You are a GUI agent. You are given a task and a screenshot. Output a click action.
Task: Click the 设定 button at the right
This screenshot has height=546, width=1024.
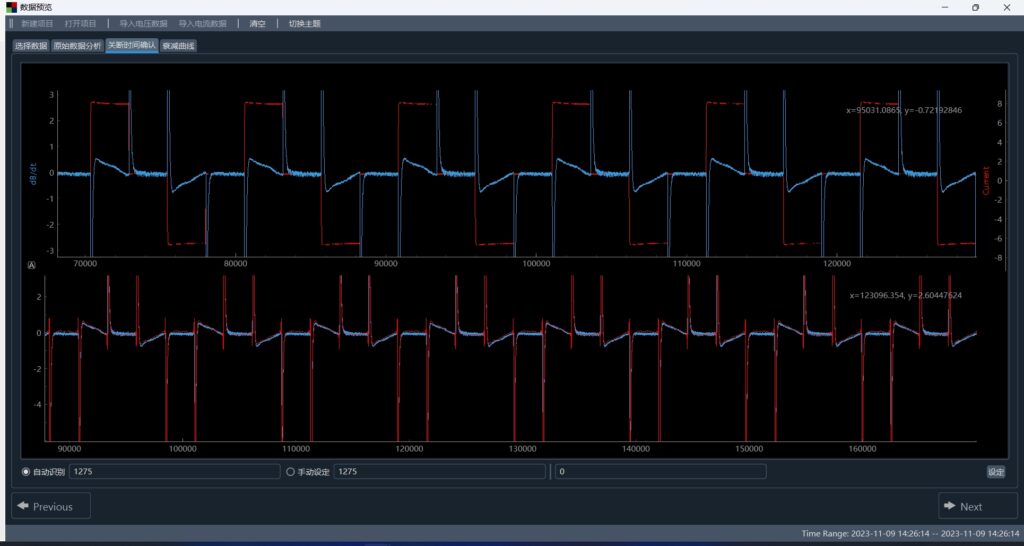[x=995, y=472]
